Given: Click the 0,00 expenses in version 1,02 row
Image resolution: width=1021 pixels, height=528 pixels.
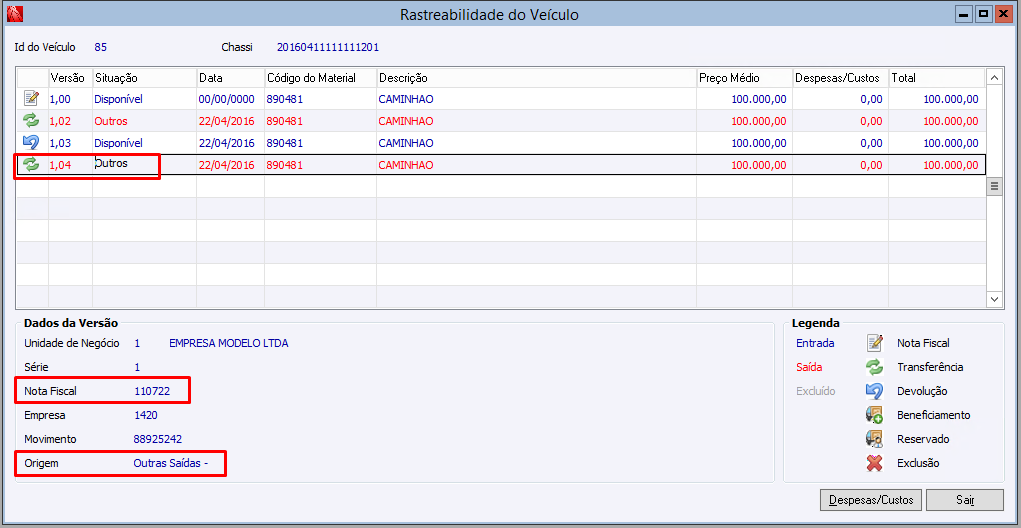Looking at the screenshot, I should point(871,121).
